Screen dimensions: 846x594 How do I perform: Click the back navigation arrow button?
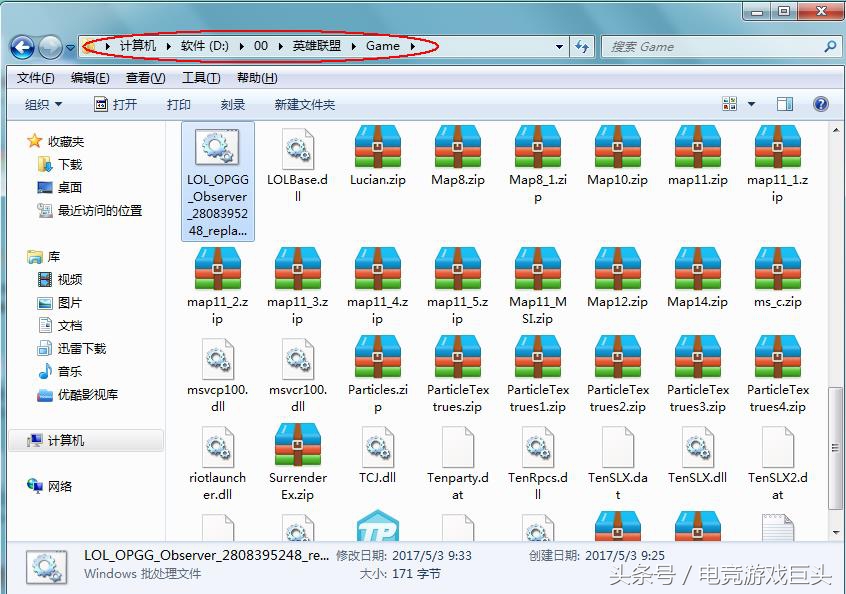point(22,47)
